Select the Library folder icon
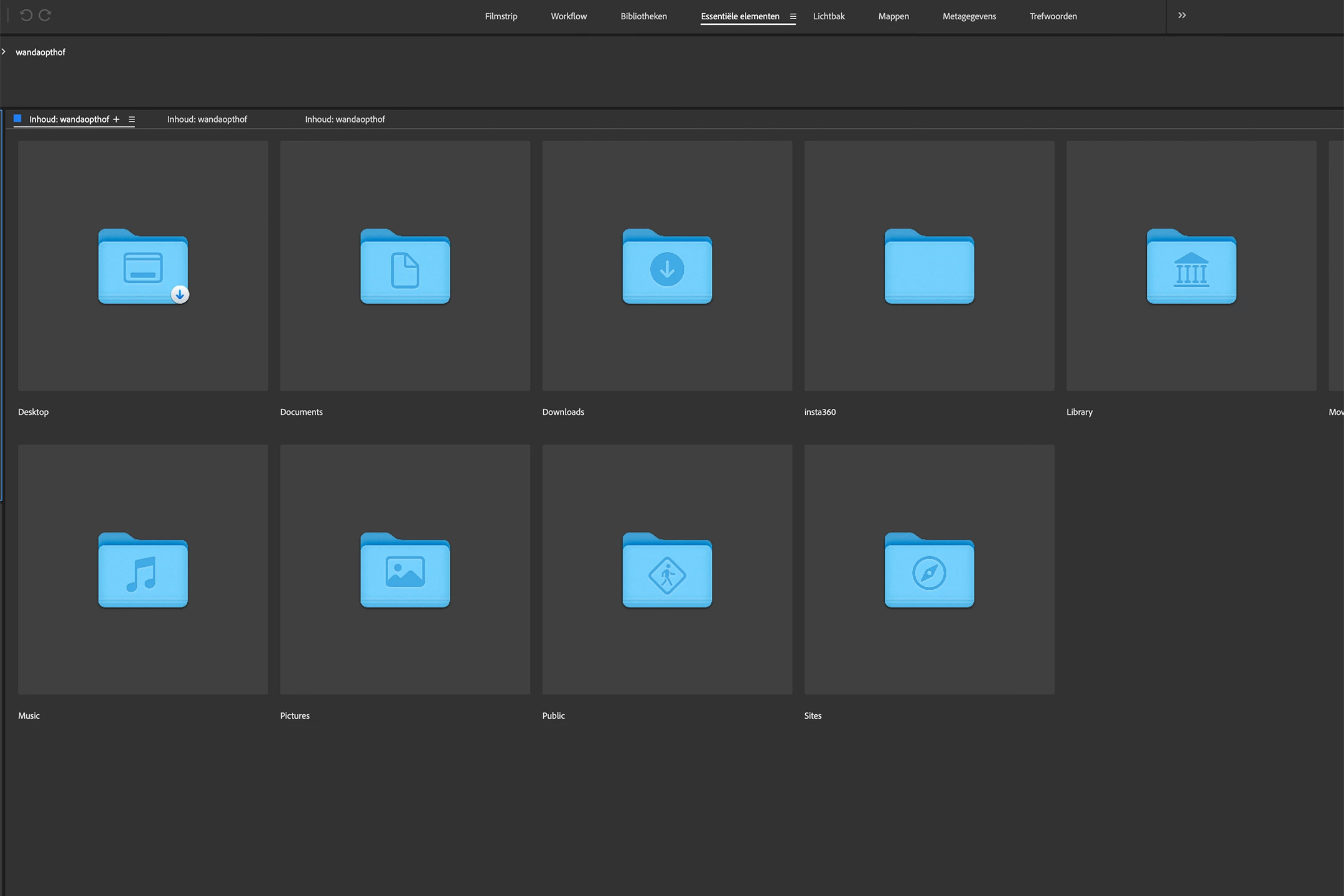 [x=1191, y=266]
